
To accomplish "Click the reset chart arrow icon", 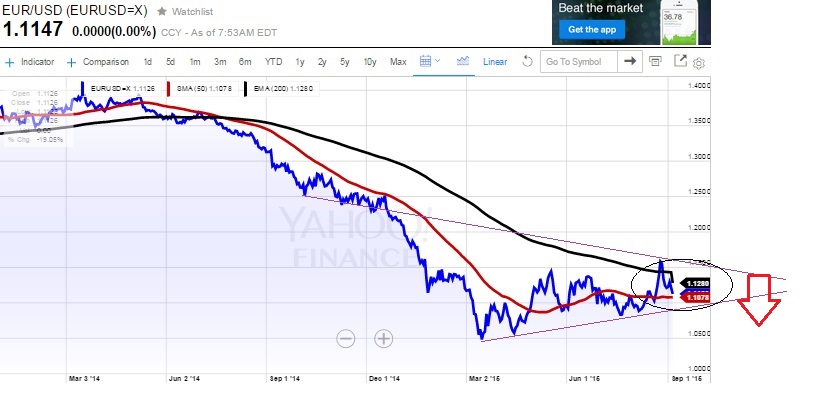I will point(528,62).
